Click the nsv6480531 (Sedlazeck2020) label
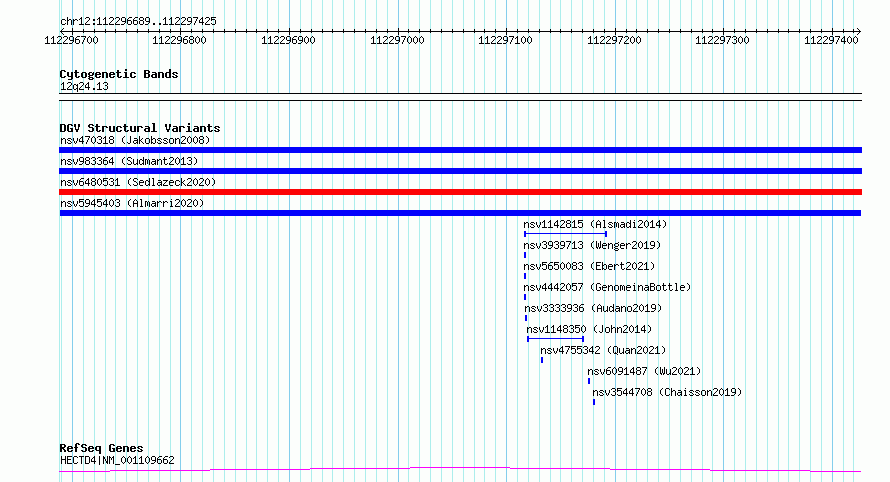Screen dimensions: 890x482 point(138,182)
